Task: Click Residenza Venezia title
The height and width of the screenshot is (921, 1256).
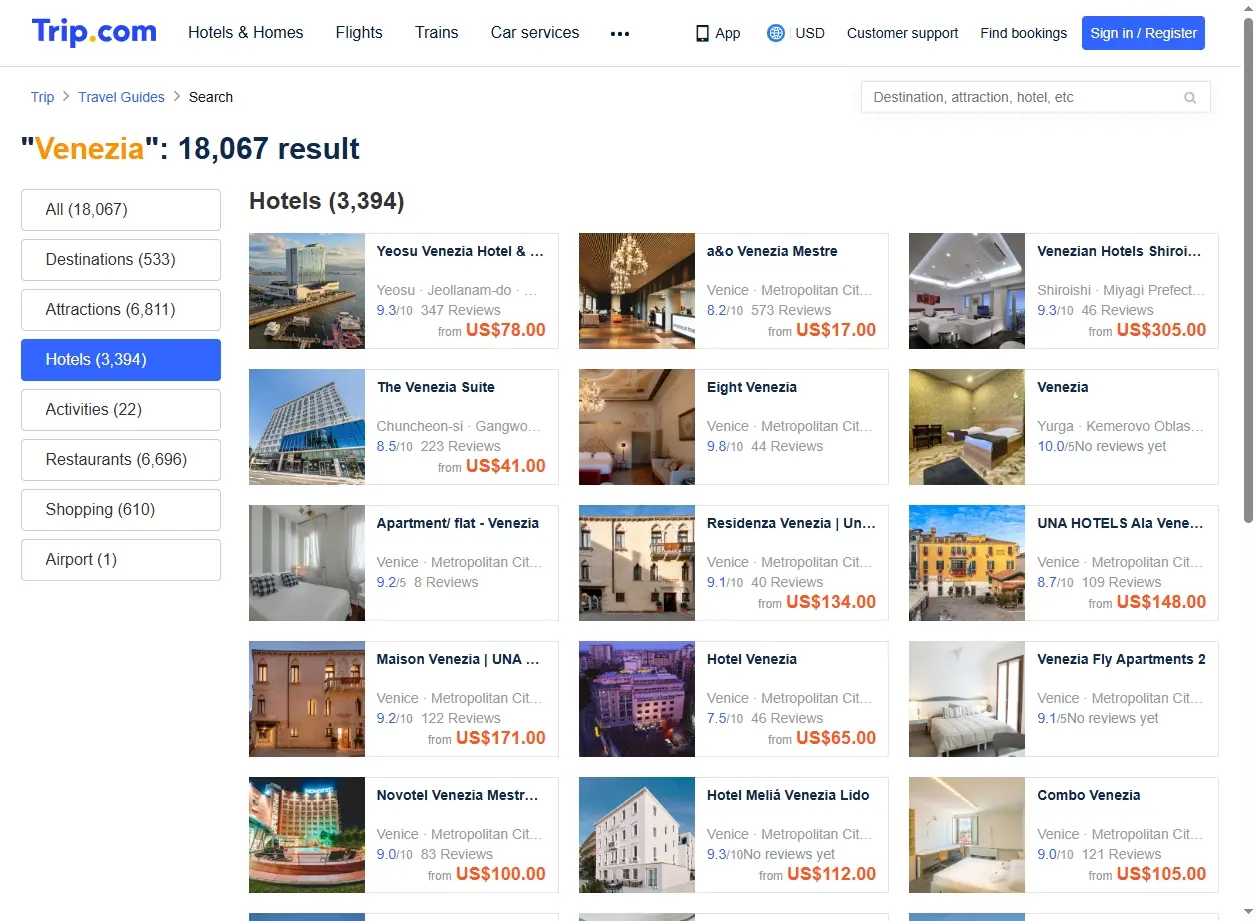Action: 791,523
